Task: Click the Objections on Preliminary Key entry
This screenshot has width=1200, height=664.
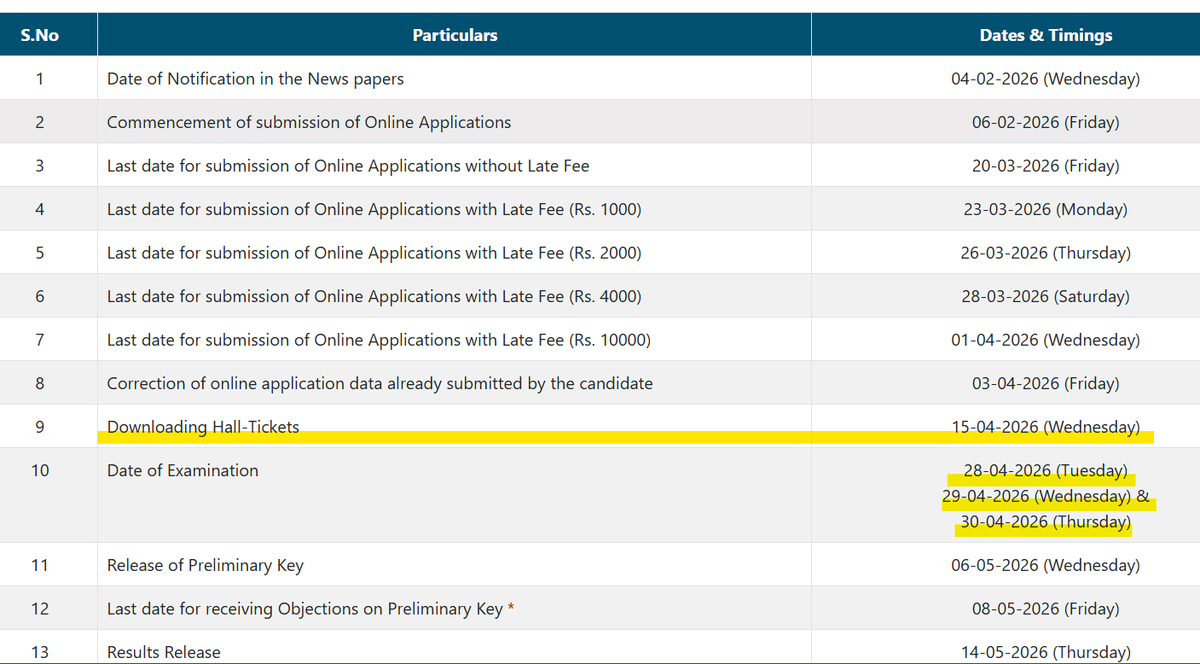Action: click(310, 608)
